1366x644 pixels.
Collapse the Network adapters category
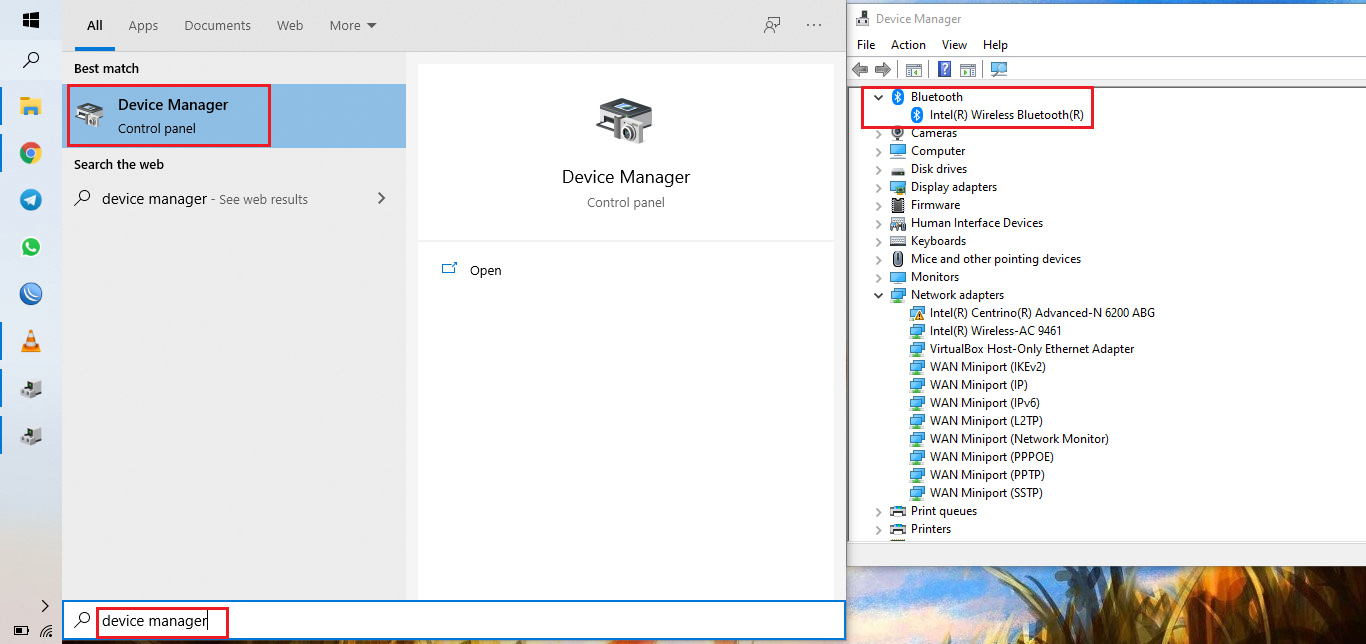[x=878, y=295]
